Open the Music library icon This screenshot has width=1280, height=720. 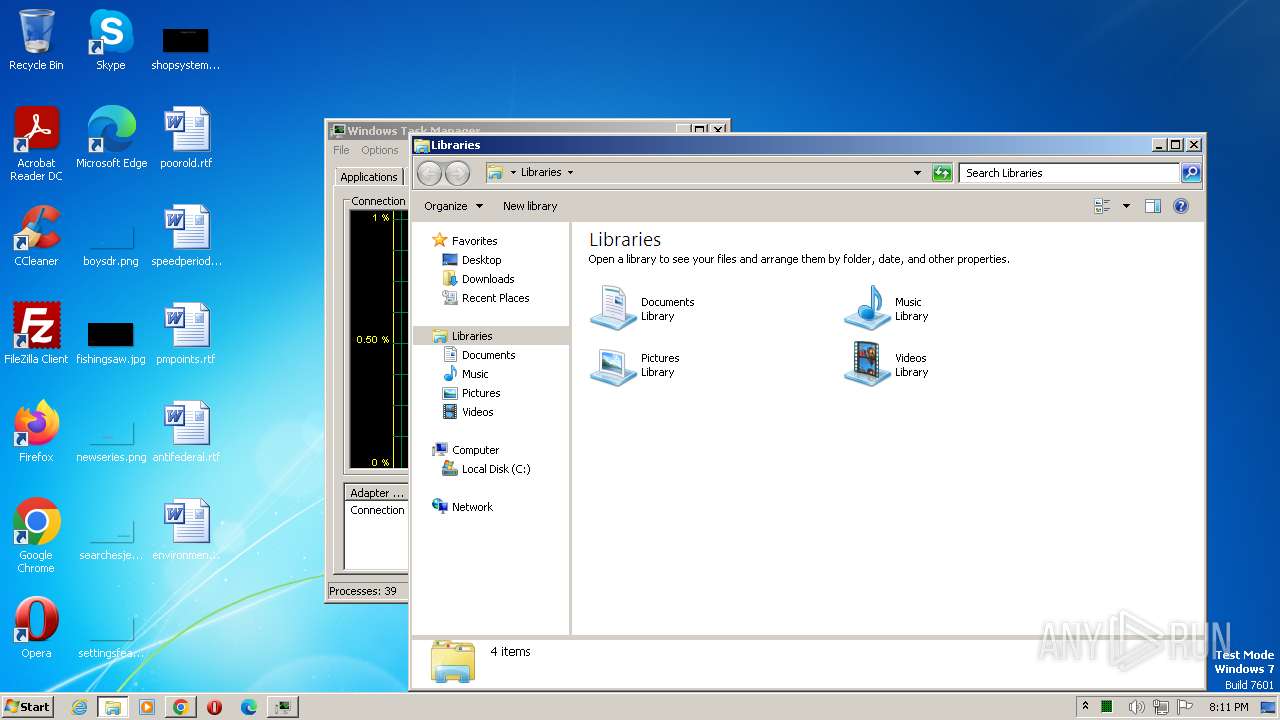pyautogui.click(x=867, y=308)
